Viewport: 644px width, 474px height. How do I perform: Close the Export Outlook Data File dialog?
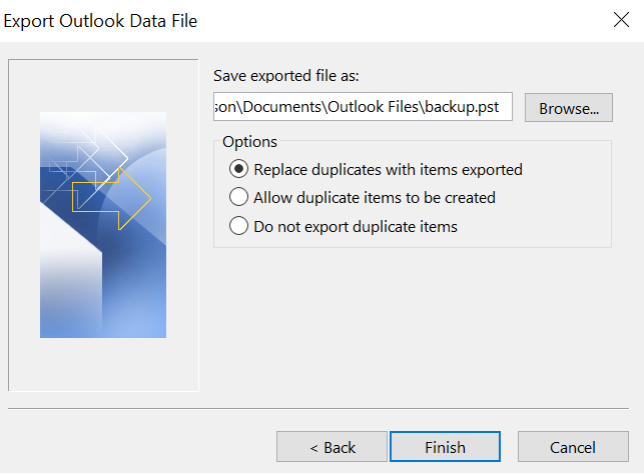(x=620, y=19)
